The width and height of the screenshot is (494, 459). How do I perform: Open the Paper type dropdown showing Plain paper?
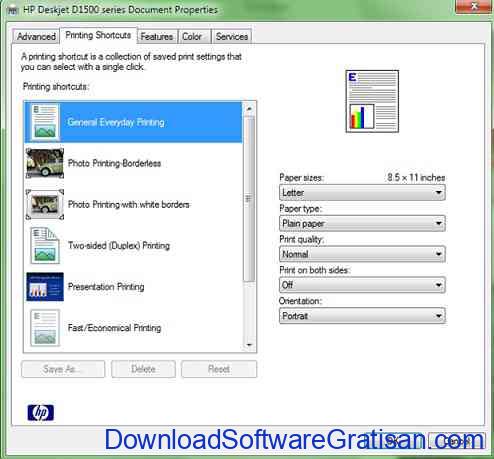[x=362, y=223]
